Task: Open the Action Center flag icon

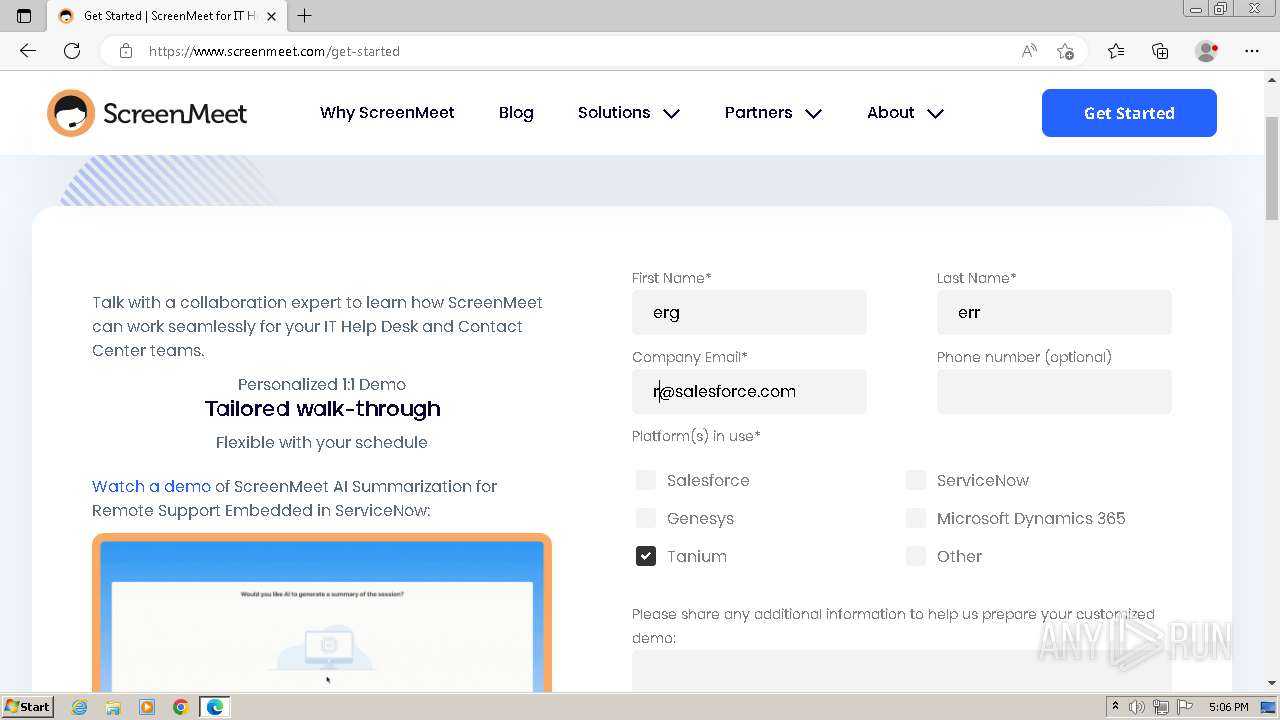Action: 1185,707
